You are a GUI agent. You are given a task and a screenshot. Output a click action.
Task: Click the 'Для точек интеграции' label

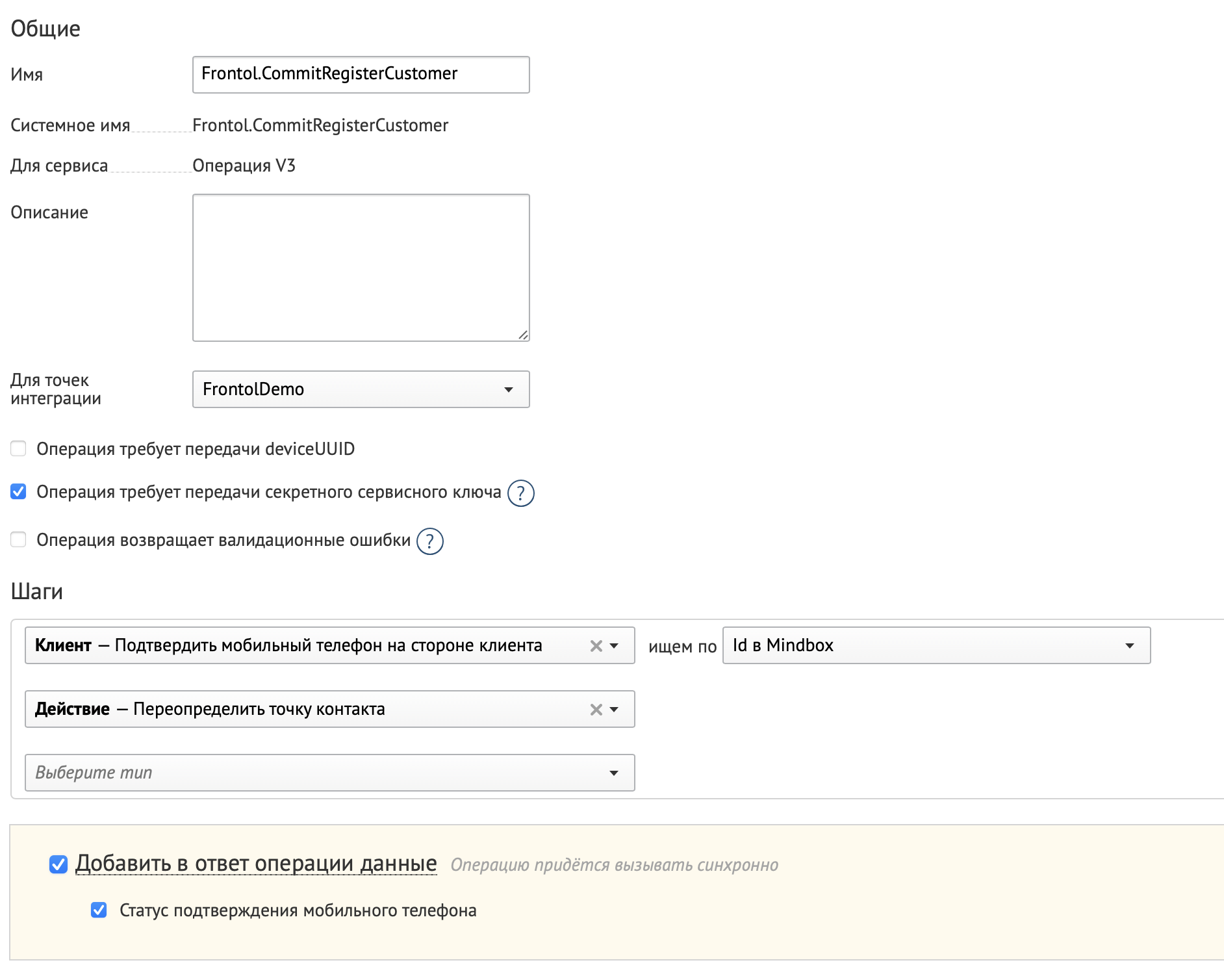[x=56, y=389]
